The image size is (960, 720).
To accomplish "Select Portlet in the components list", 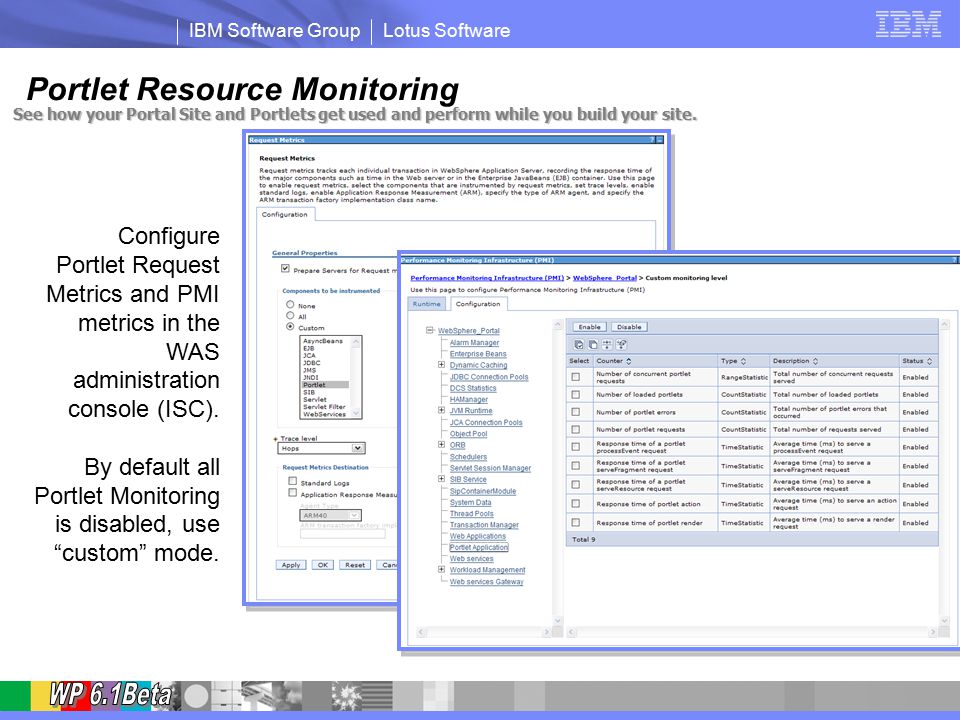I will coord(325,385).
